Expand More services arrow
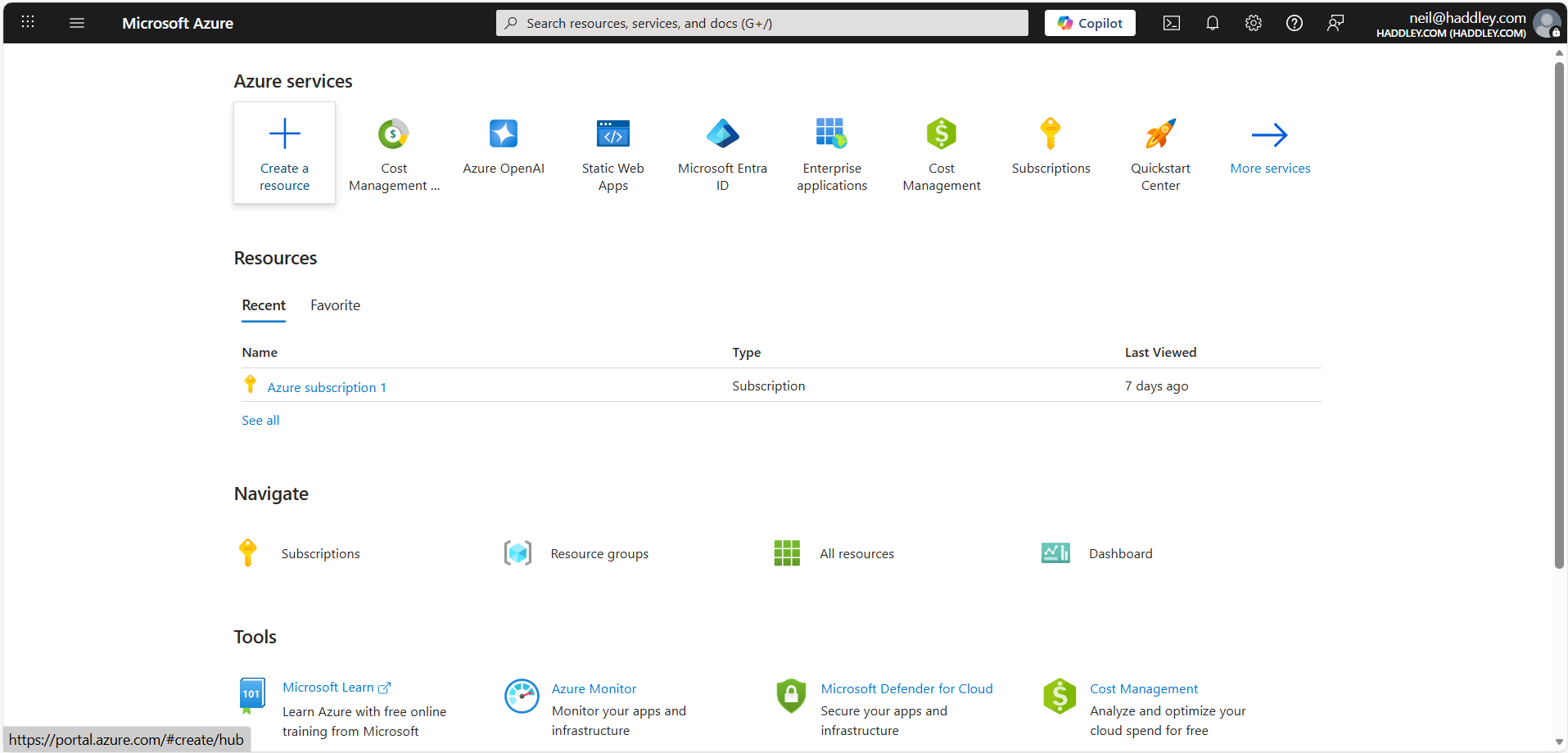The width and height of the screenshot is (1568, 753). pyautogui.click(x=1270, y=135)
